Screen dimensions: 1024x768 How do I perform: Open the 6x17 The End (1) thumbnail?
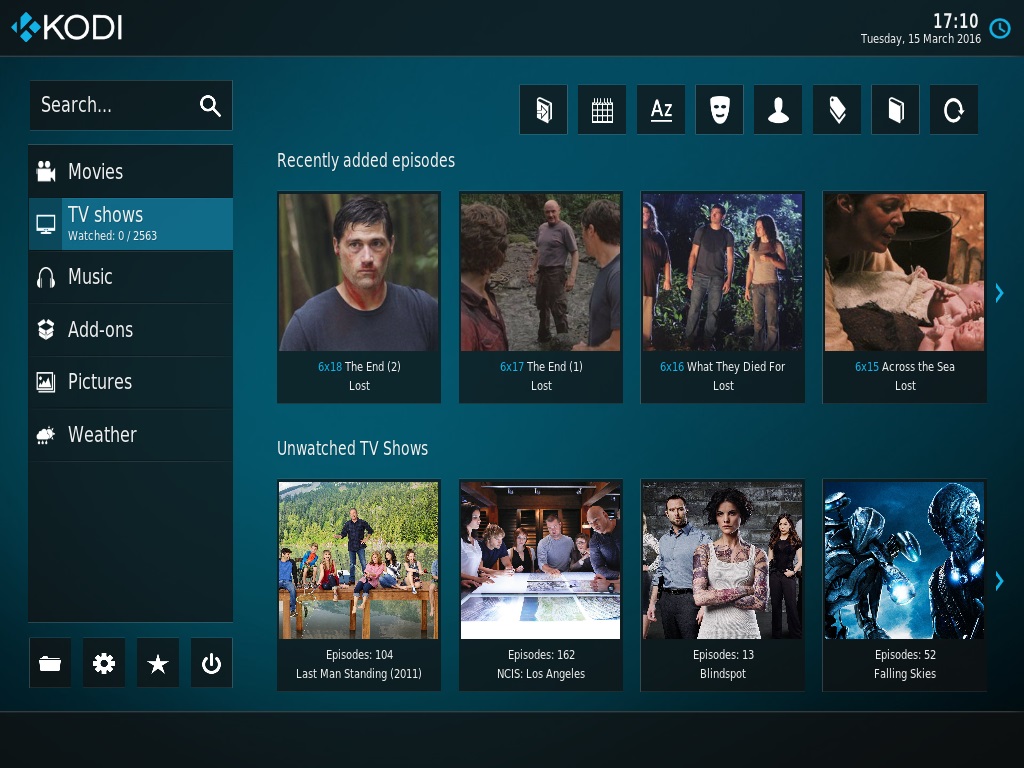[541, 272]
